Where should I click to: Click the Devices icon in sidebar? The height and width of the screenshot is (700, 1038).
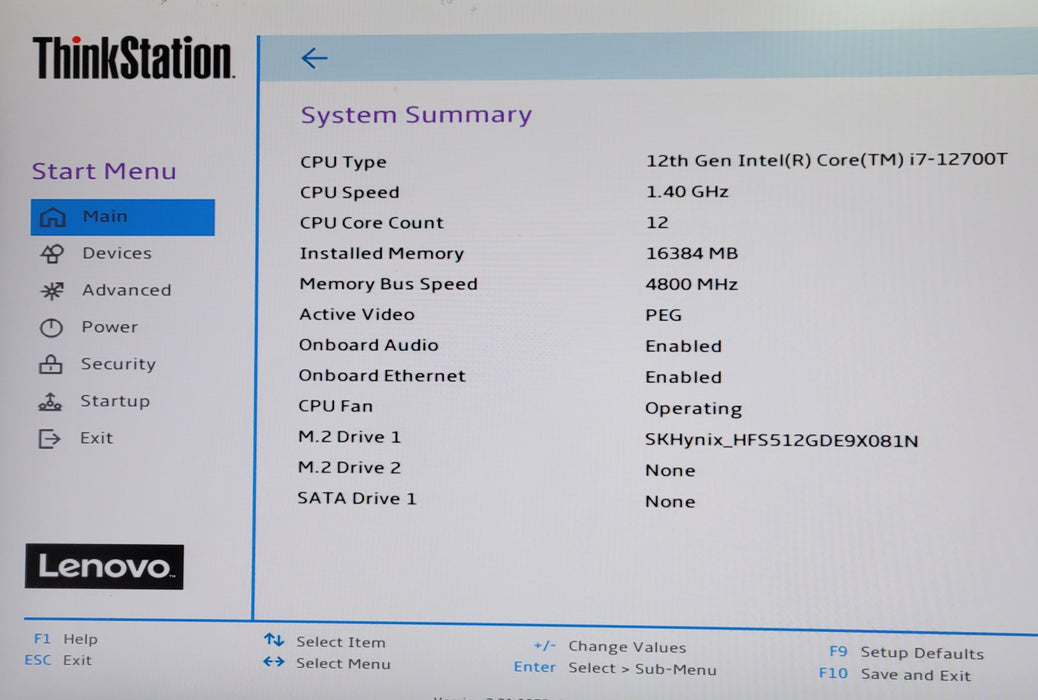tap(52, 254)
